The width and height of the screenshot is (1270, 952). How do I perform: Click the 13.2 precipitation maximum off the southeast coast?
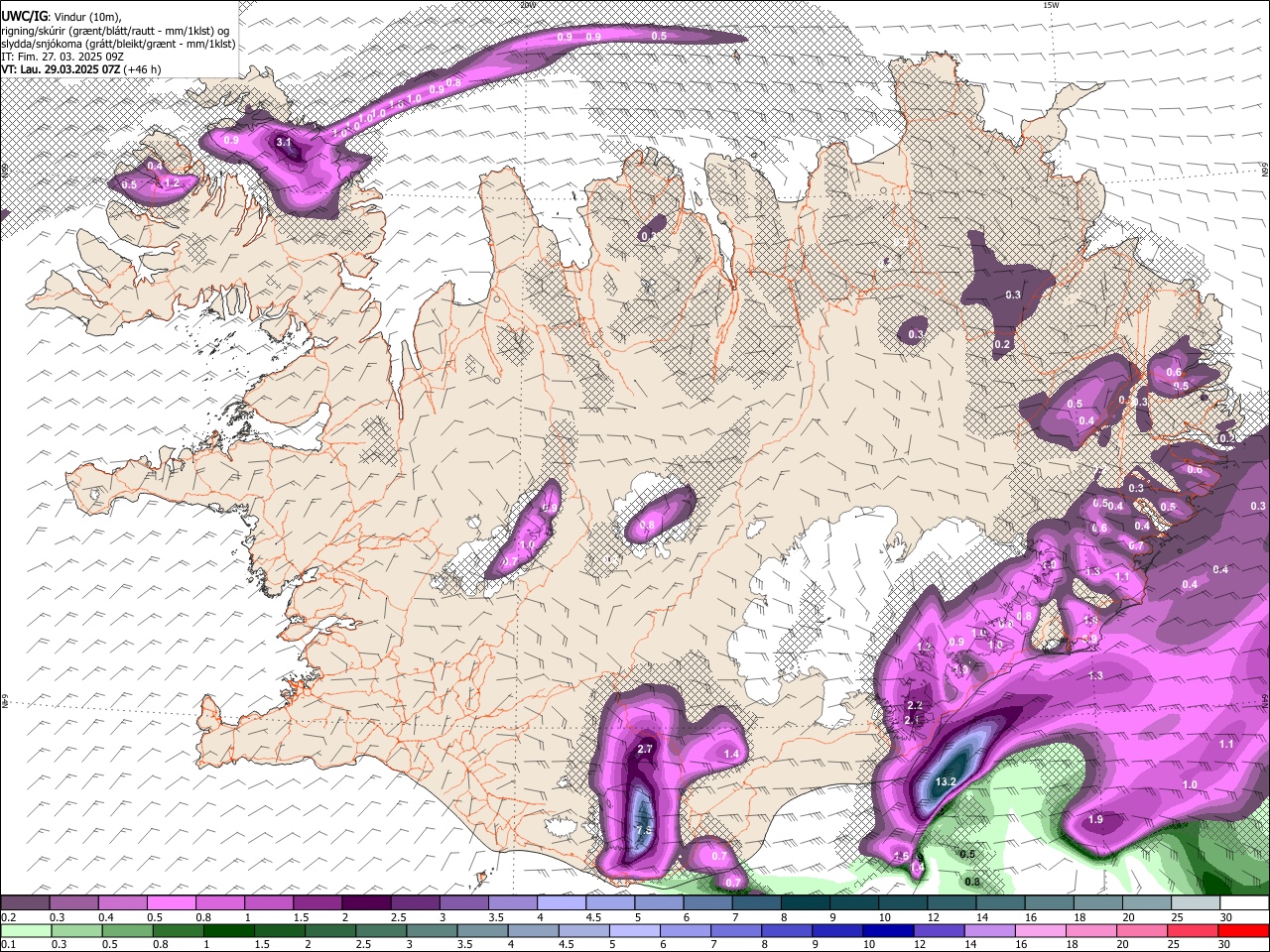pyautogui.click(x=946, y=781)
